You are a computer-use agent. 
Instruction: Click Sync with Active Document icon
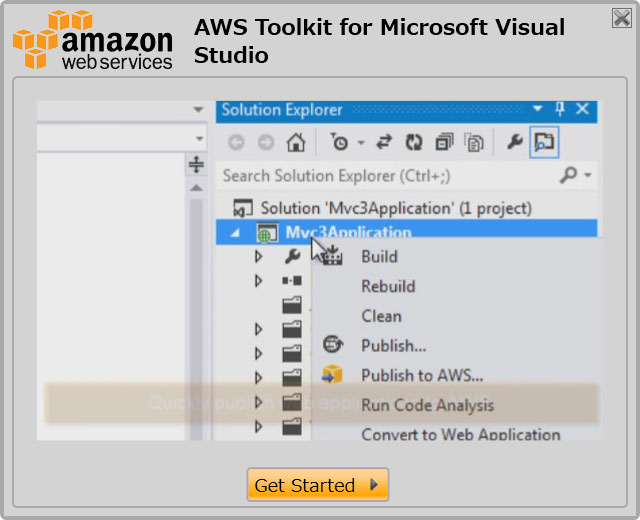(x=384, y=142)
